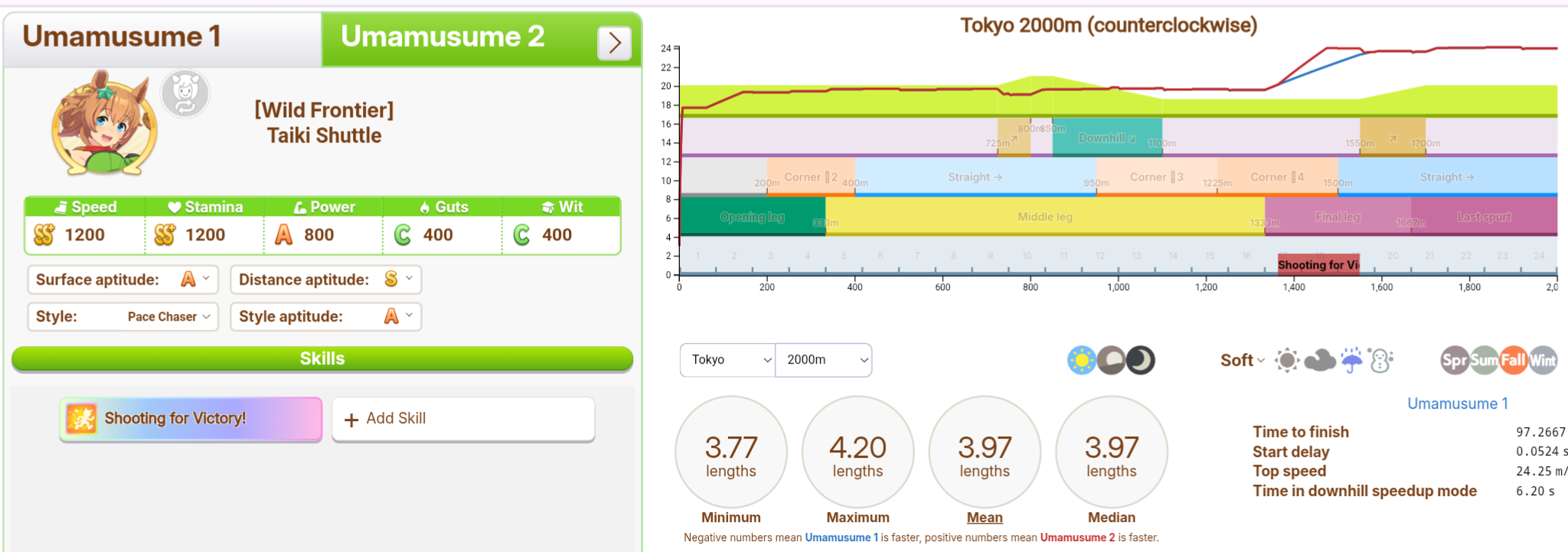Edit the Speed stat value field

85,235
